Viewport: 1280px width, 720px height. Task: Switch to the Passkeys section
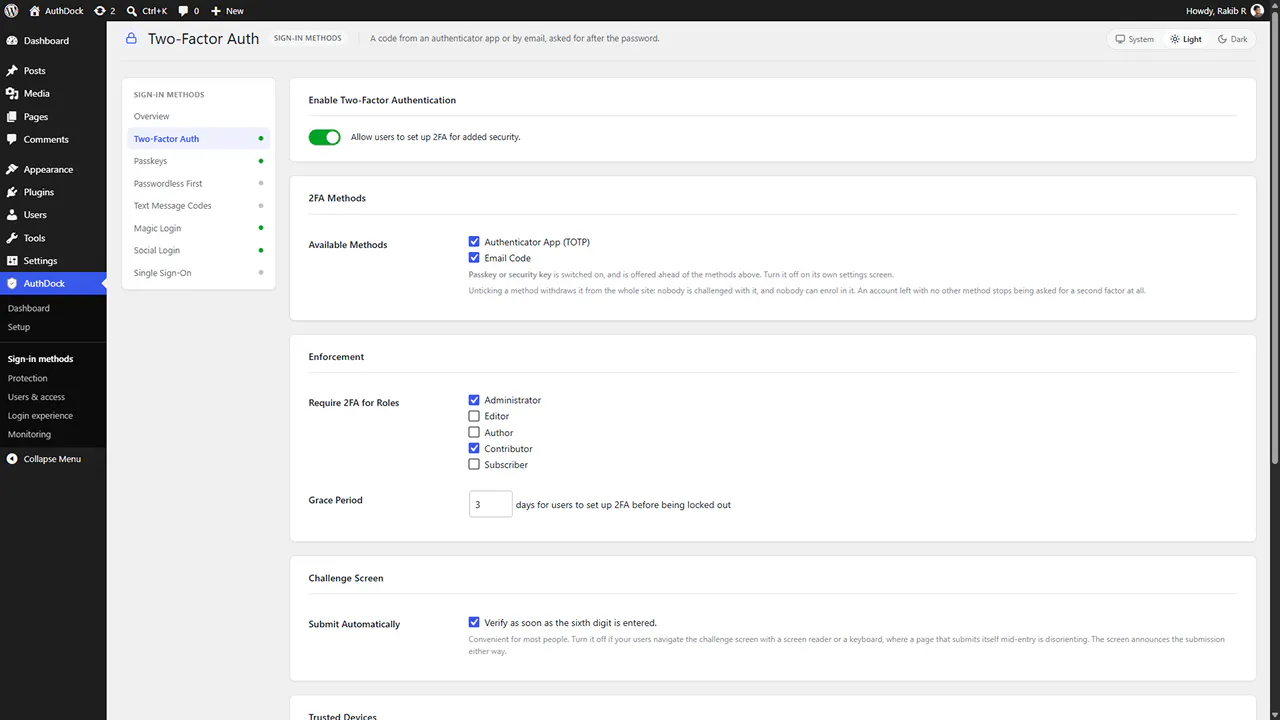[x=198, y=161]
